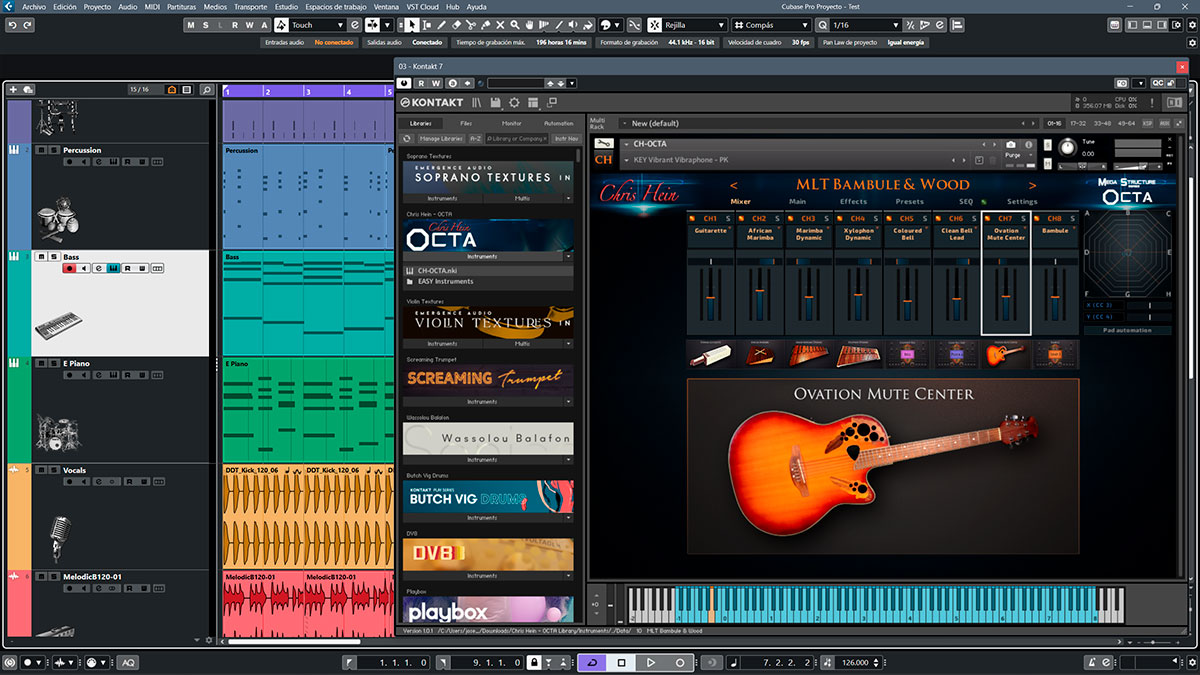Select the Ovation guitar thumbnail icon
Image resolution: width=1200 pixels, height=675 pixels.
click(1006, 354)
